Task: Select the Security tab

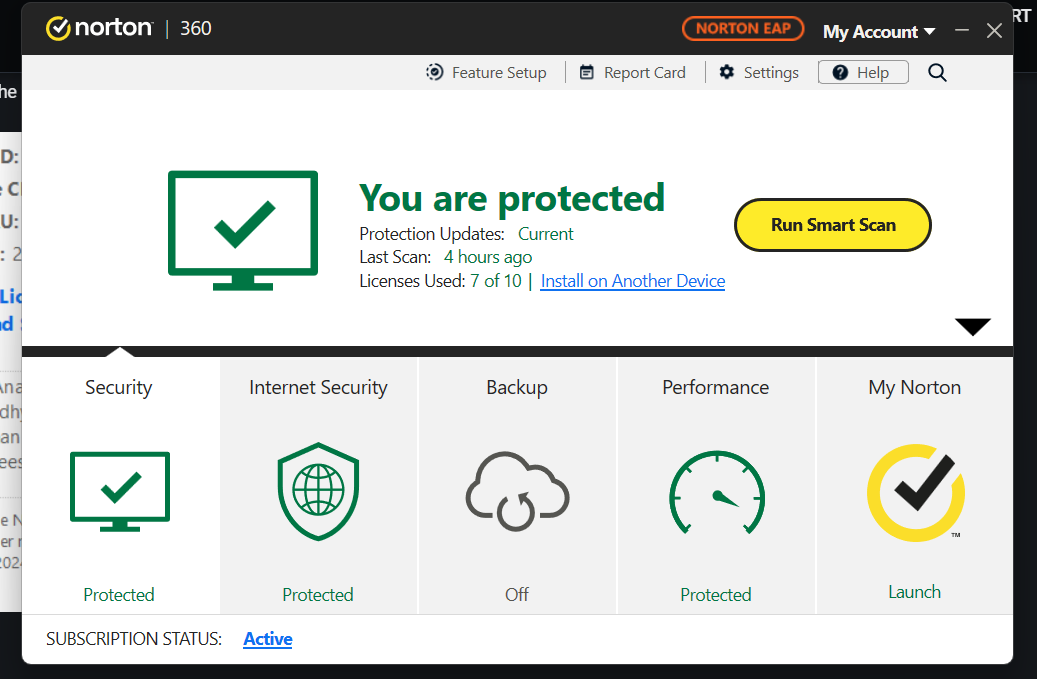Action: [x=119, y=388]
